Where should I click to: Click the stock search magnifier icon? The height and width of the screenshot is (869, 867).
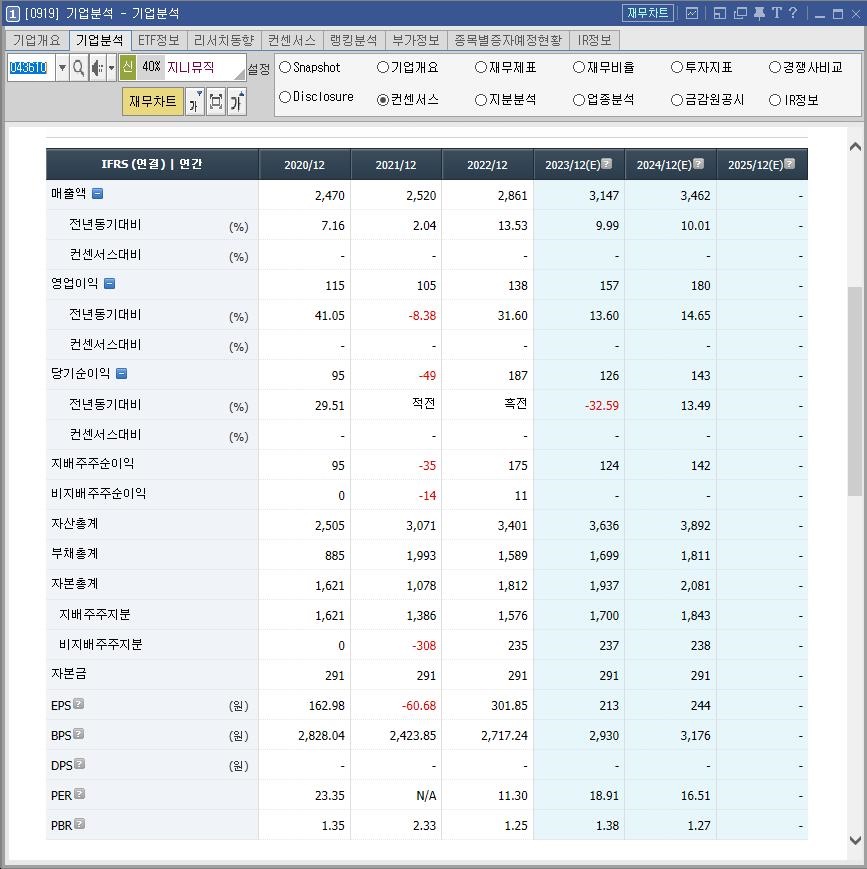pos(79,68)
